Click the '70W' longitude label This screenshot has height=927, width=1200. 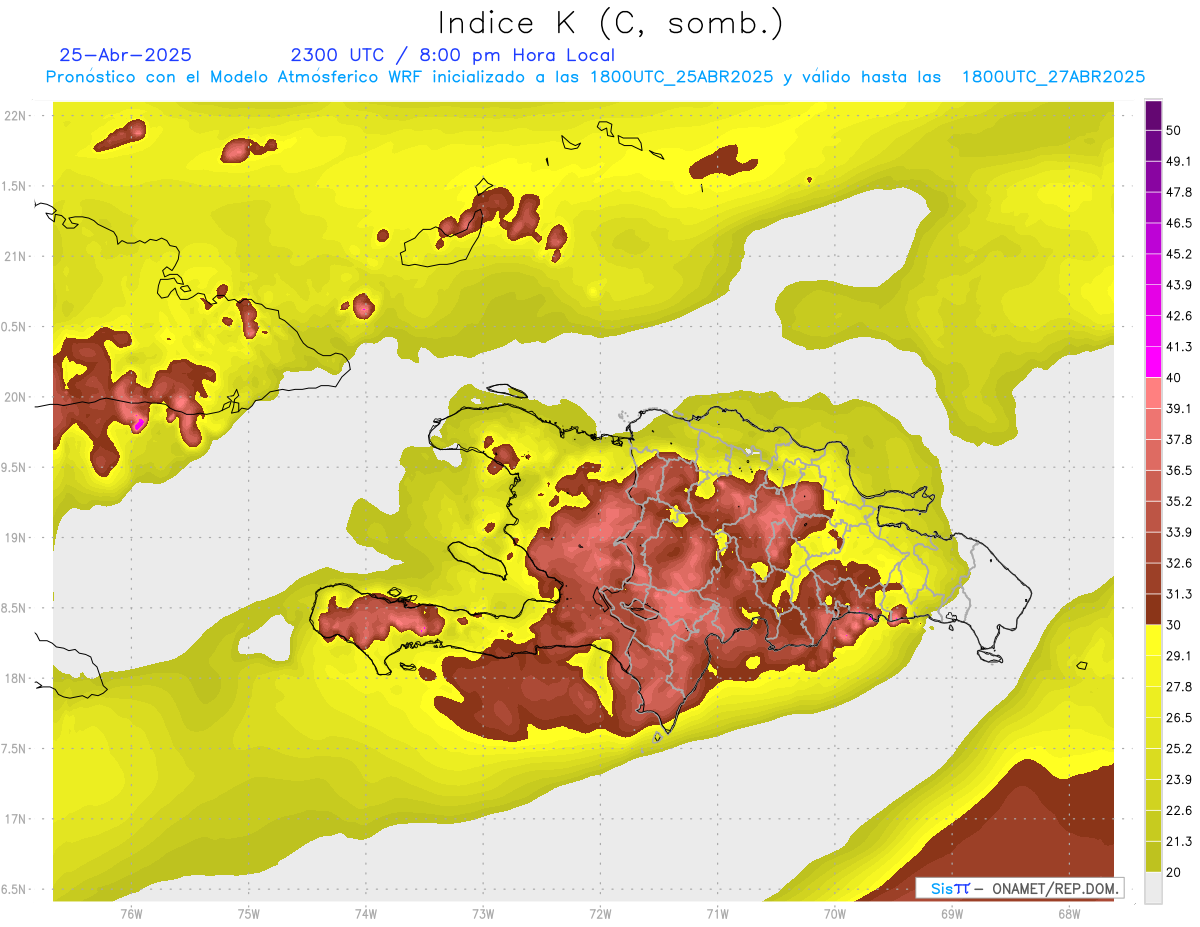(x=835, y=914)
